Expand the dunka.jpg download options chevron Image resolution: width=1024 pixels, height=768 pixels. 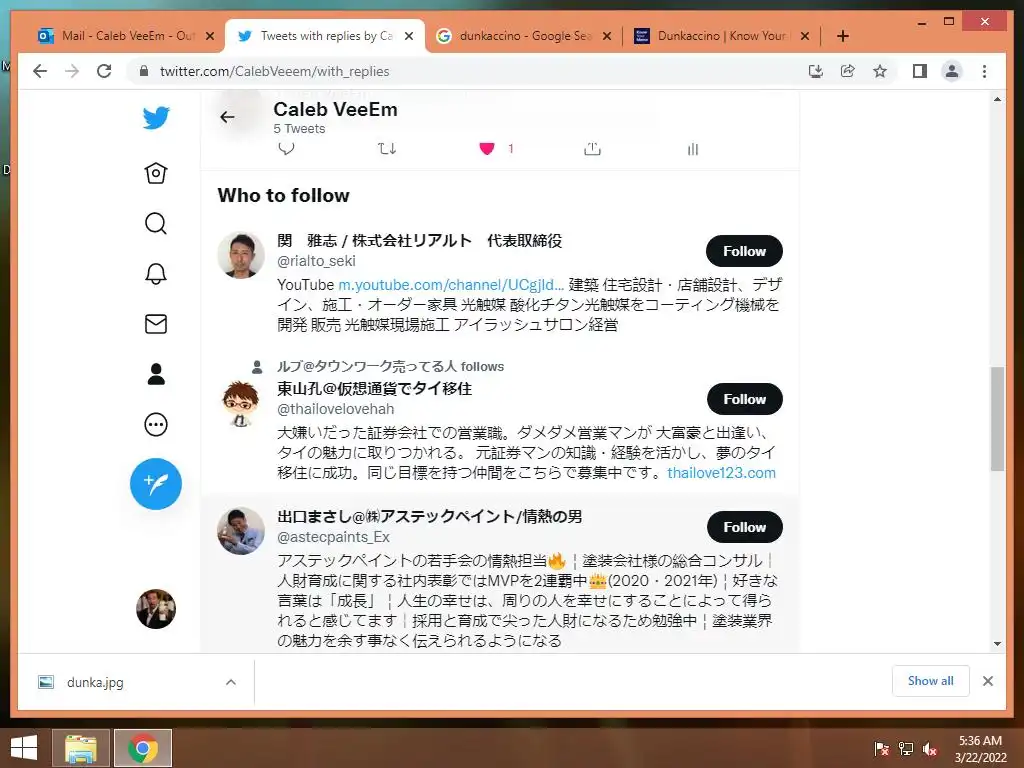pyautogui.click(x=231, y=682)
